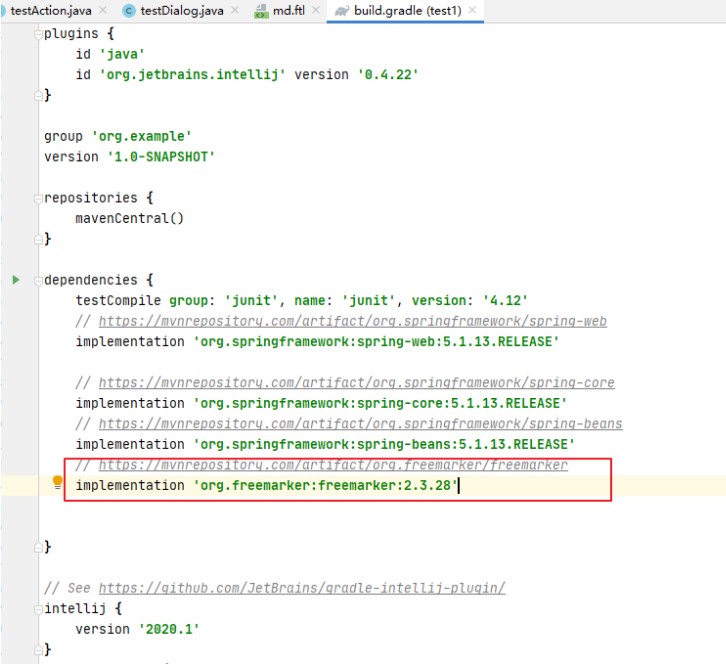The width and height of the screenshot is (726, 666).
Task: Click fold end marker of intellij block
Action: [38, 650]
